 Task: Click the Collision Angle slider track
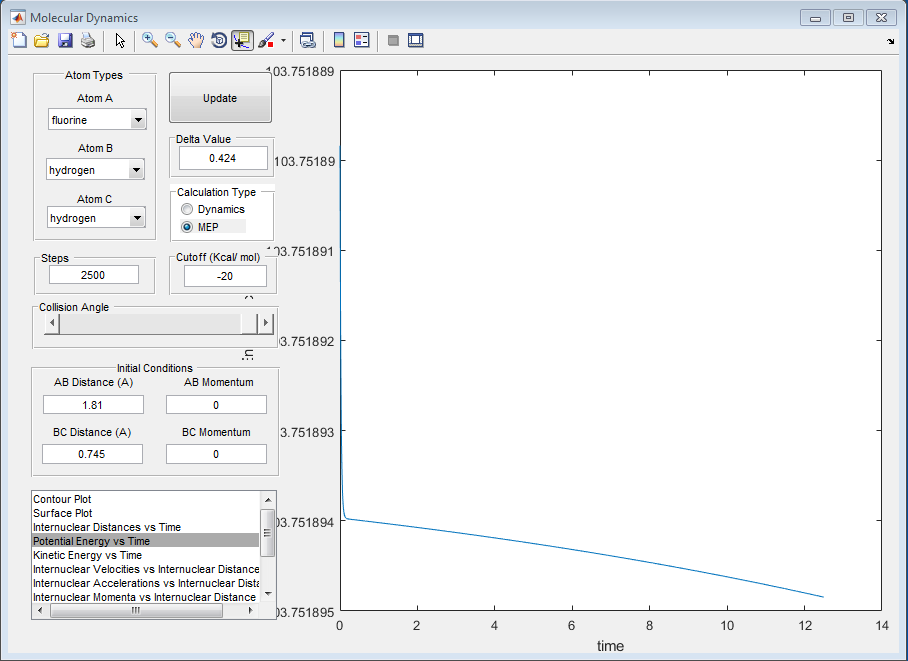point(151,323)
